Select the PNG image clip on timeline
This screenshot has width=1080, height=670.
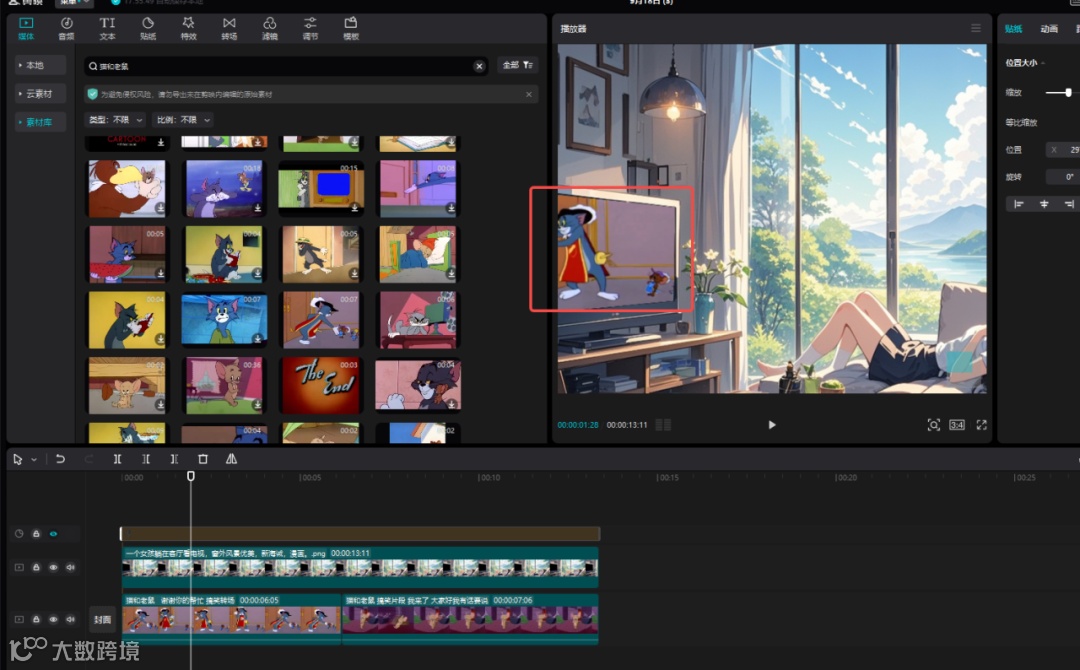tap(360, 567)
